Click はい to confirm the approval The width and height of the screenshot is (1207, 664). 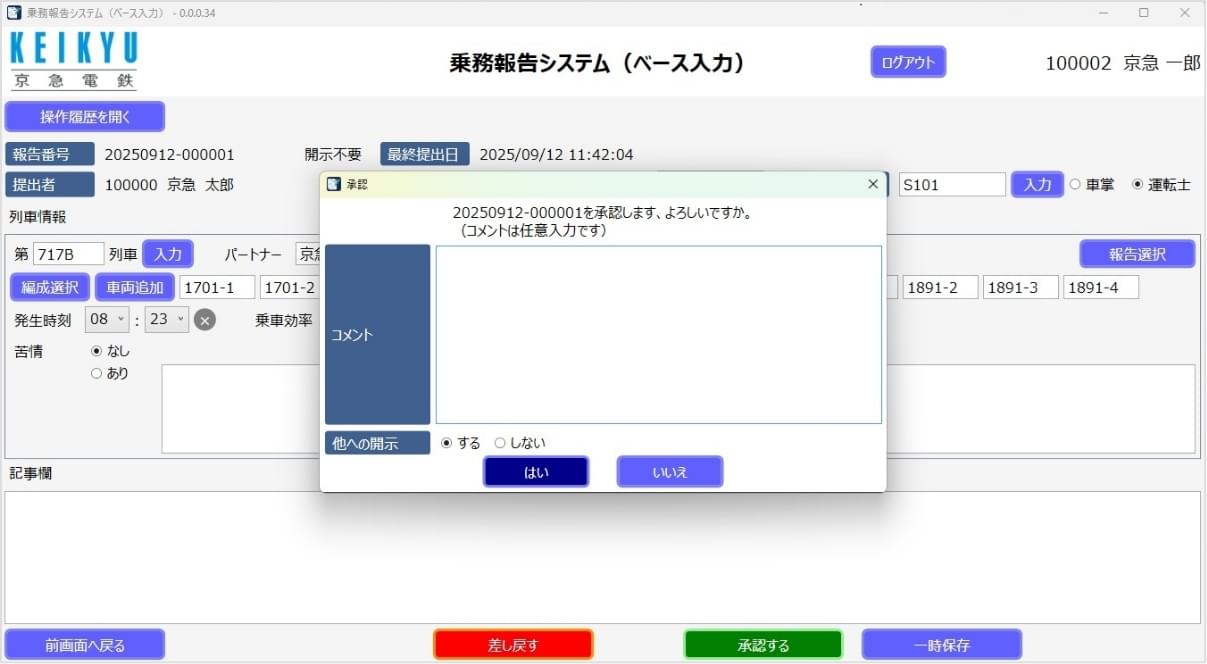[x=536, y=471]
